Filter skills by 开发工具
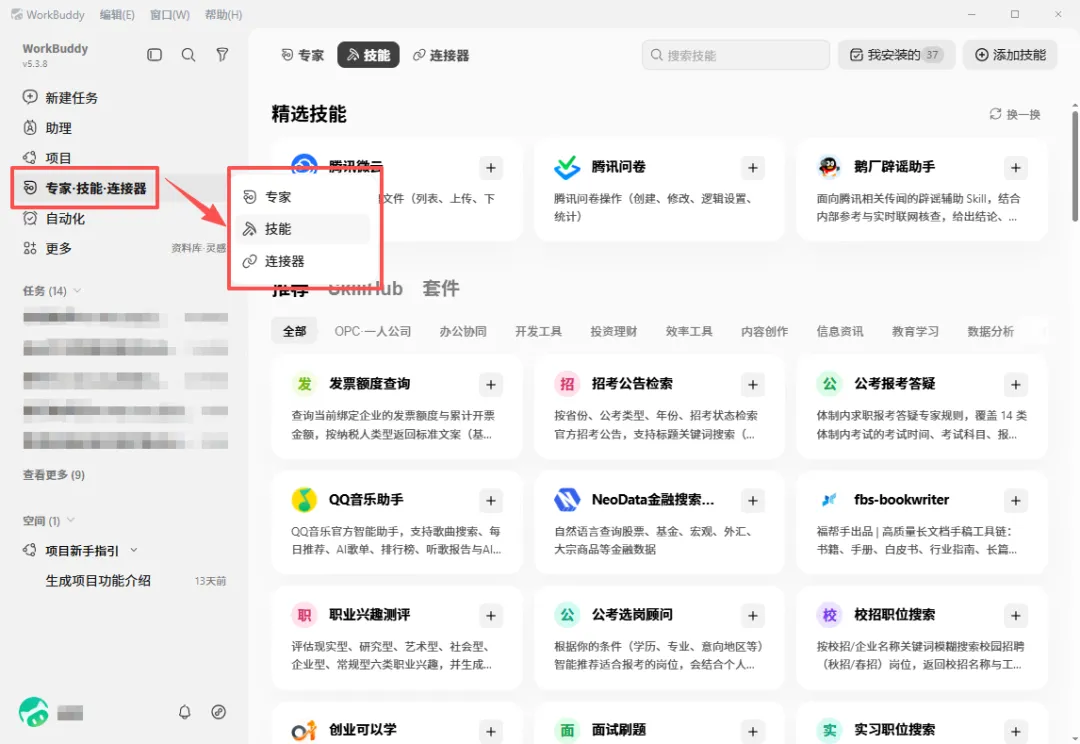Viewport: 1080px width, 744px height. point(539,331)
